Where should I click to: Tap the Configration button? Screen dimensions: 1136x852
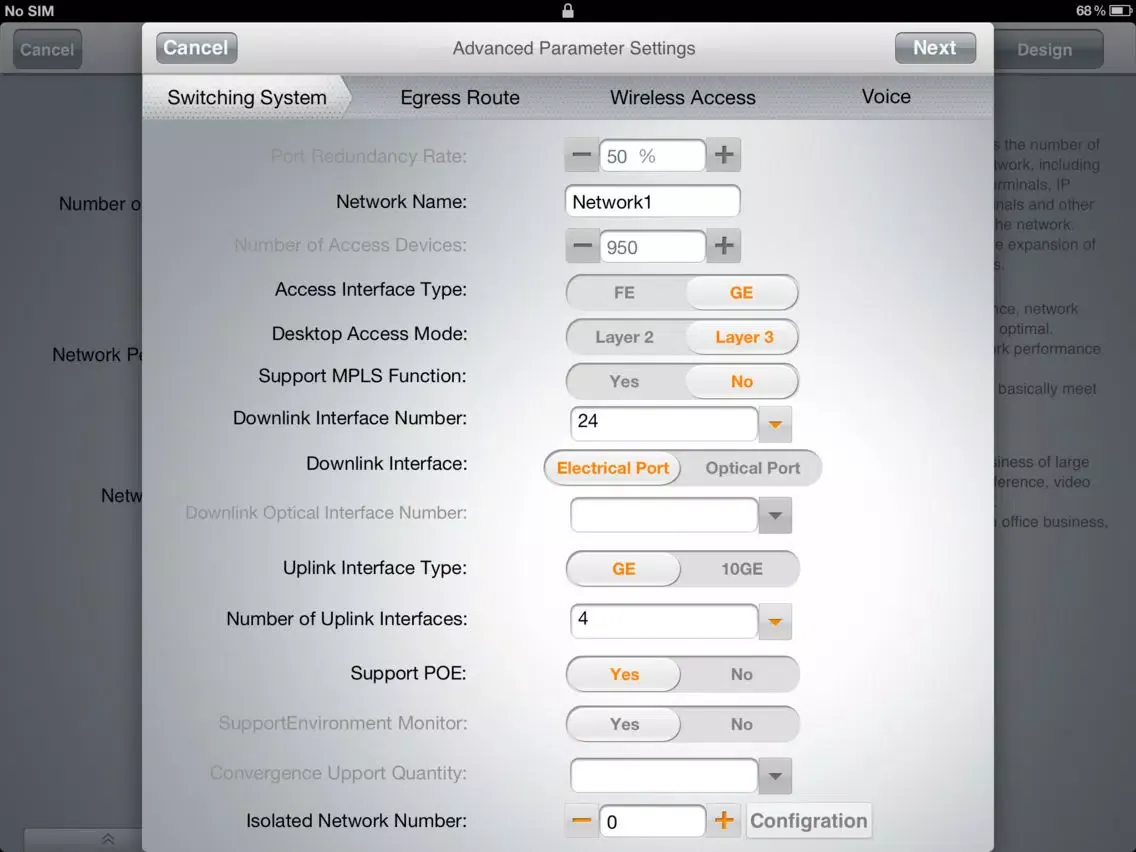click(x=809, y=821)
